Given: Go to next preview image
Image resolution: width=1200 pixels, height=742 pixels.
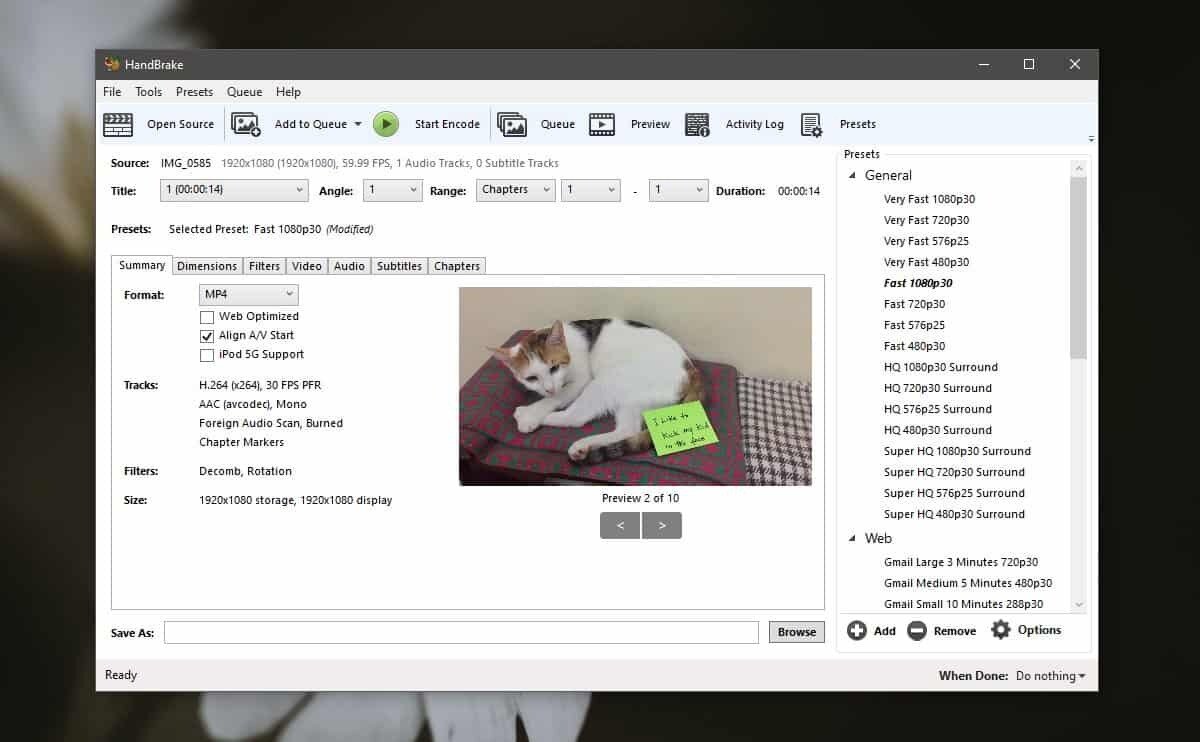Looking at the screenshot, I should tap(662, 525).
